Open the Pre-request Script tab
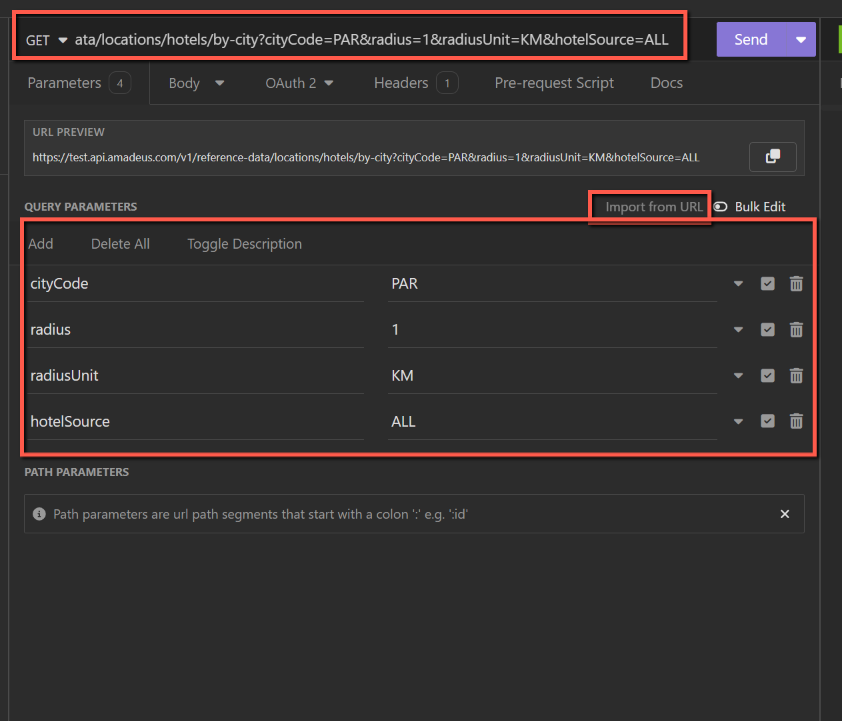Image resolution: width=842 pixels, height=721 pixels. pyautogui.click(x=554, y=83)
